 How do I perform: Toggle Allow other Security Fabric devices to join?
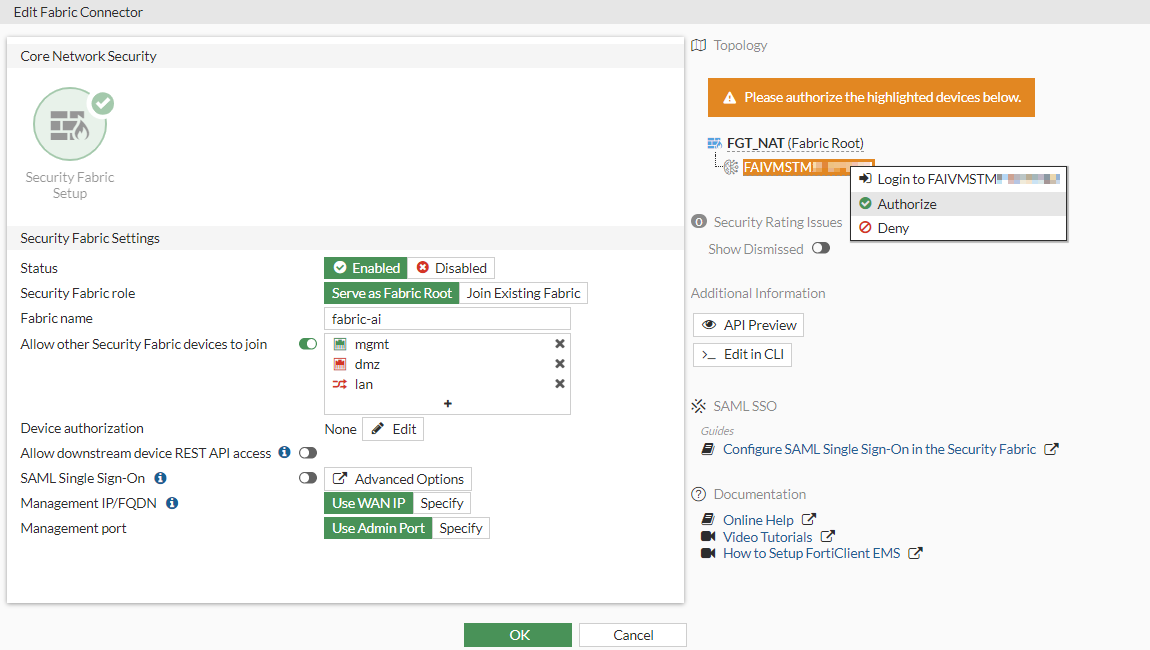click(x=308, y=344)
